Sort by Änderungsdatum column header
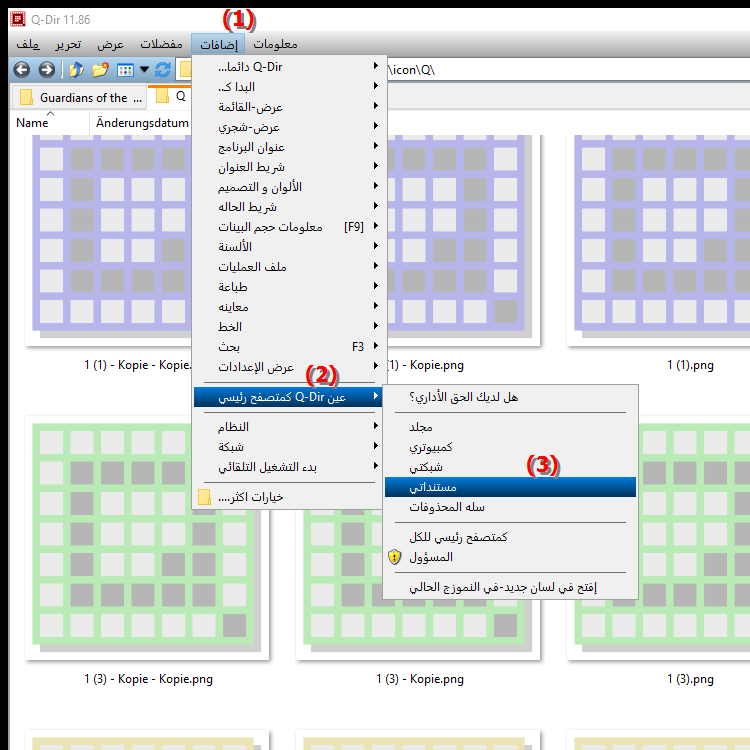The width and height of the screenshot is (750, 750). coord(142,122)
